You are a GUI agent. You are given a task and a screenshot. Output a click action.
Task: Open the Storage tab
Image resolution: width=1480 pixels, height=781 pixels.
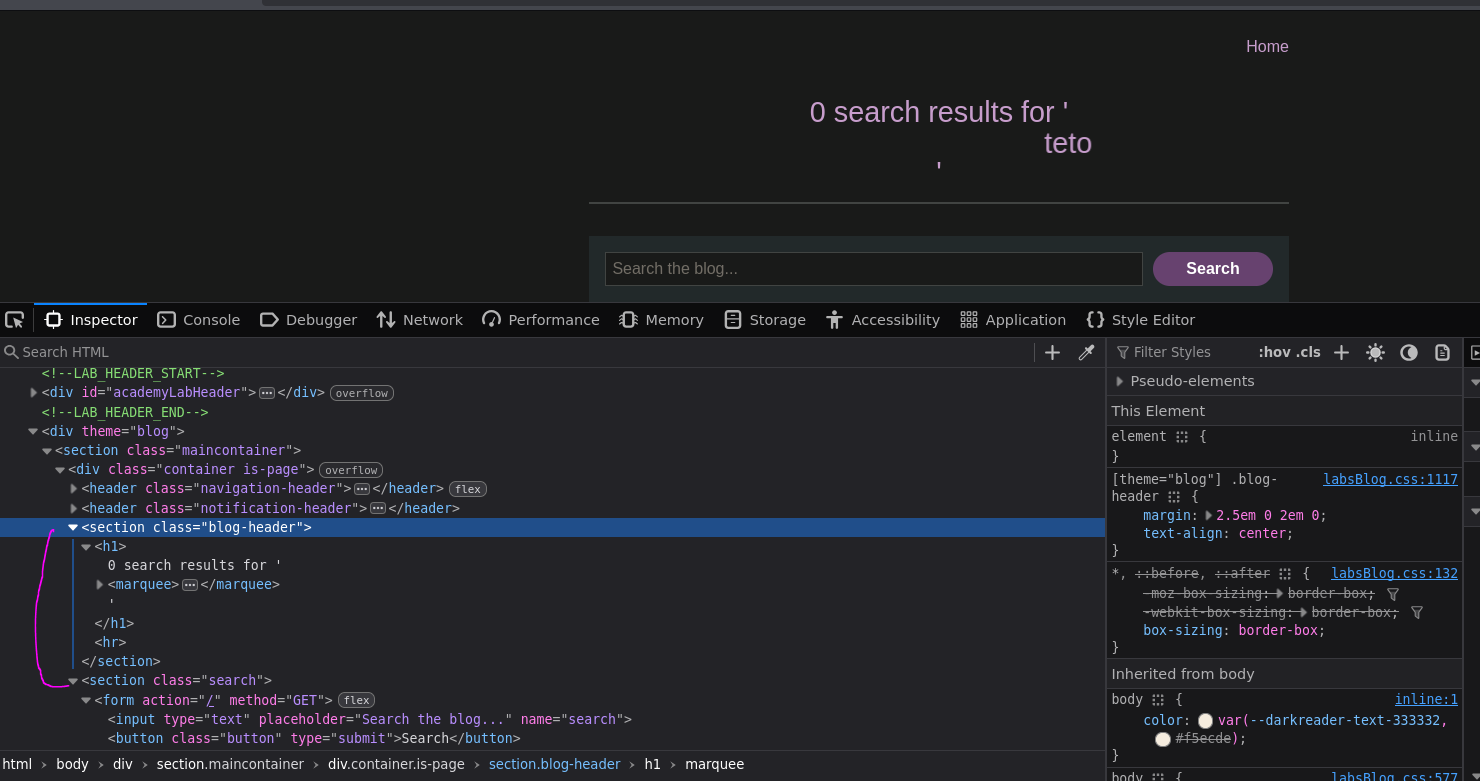(x=765, y=320)
